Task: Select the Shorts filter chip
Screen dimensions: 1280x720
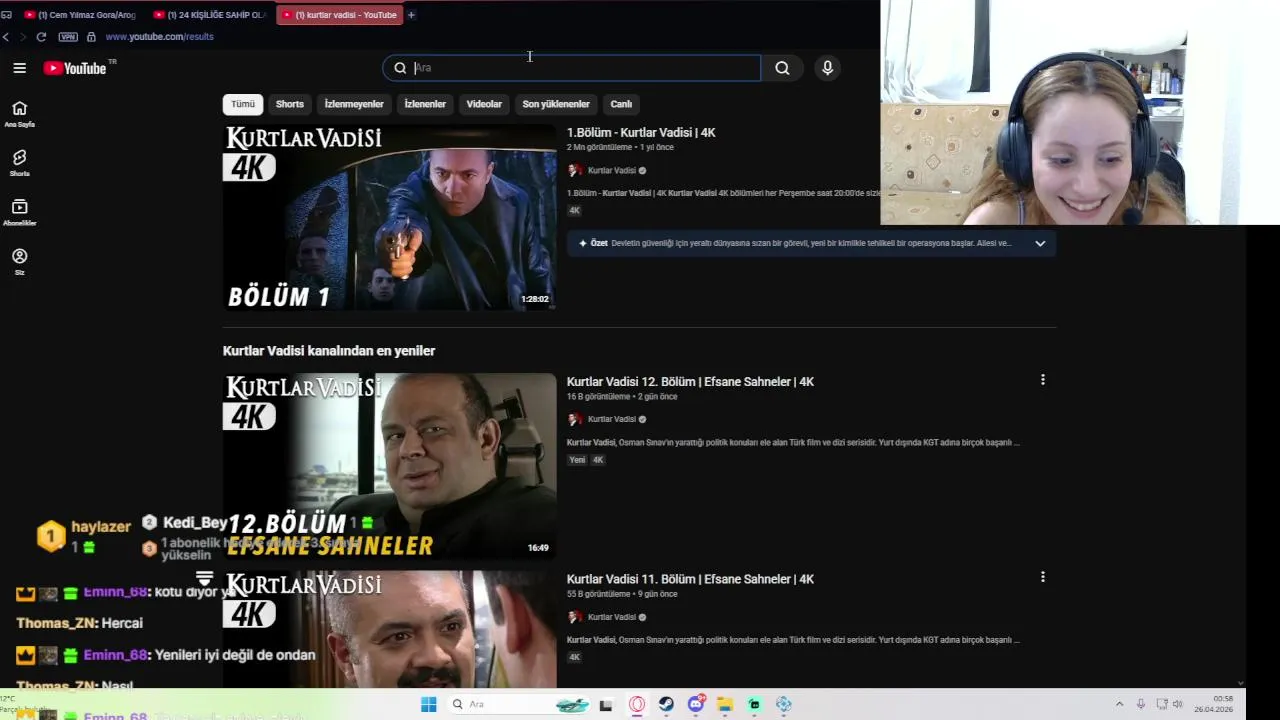Action: click(290, 104)
